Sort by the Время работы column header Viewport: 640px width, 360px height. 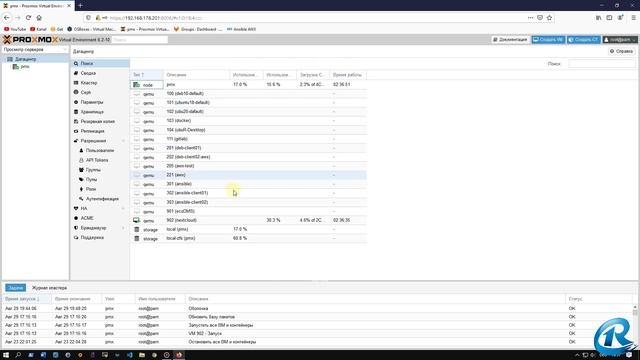pyautogui.click(x=348, y=75)
